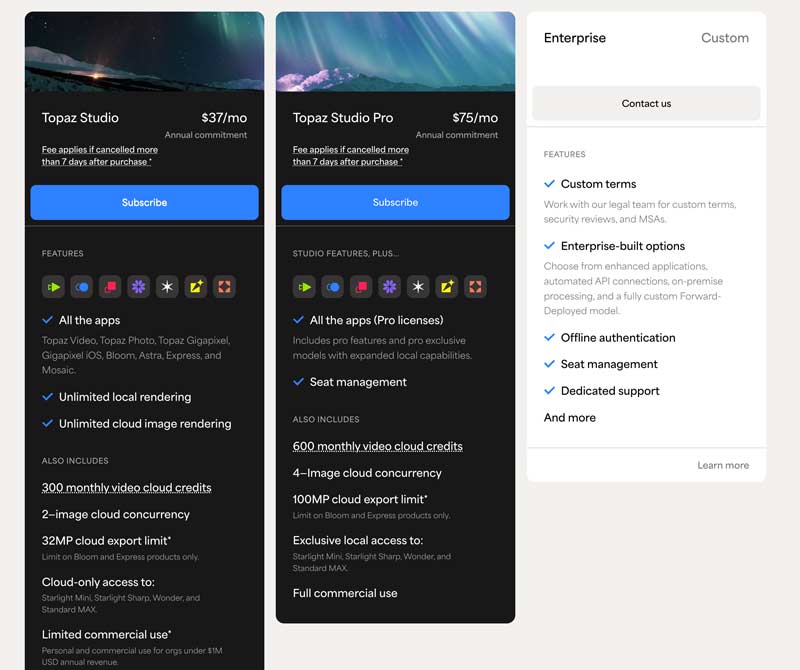Click 'All the apps (Pro licenses)' feature

377,320
